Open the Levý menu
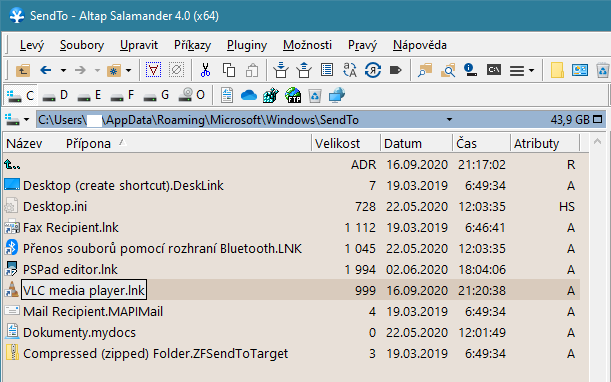This screenshot has height=382, width=611. point(32,45)
